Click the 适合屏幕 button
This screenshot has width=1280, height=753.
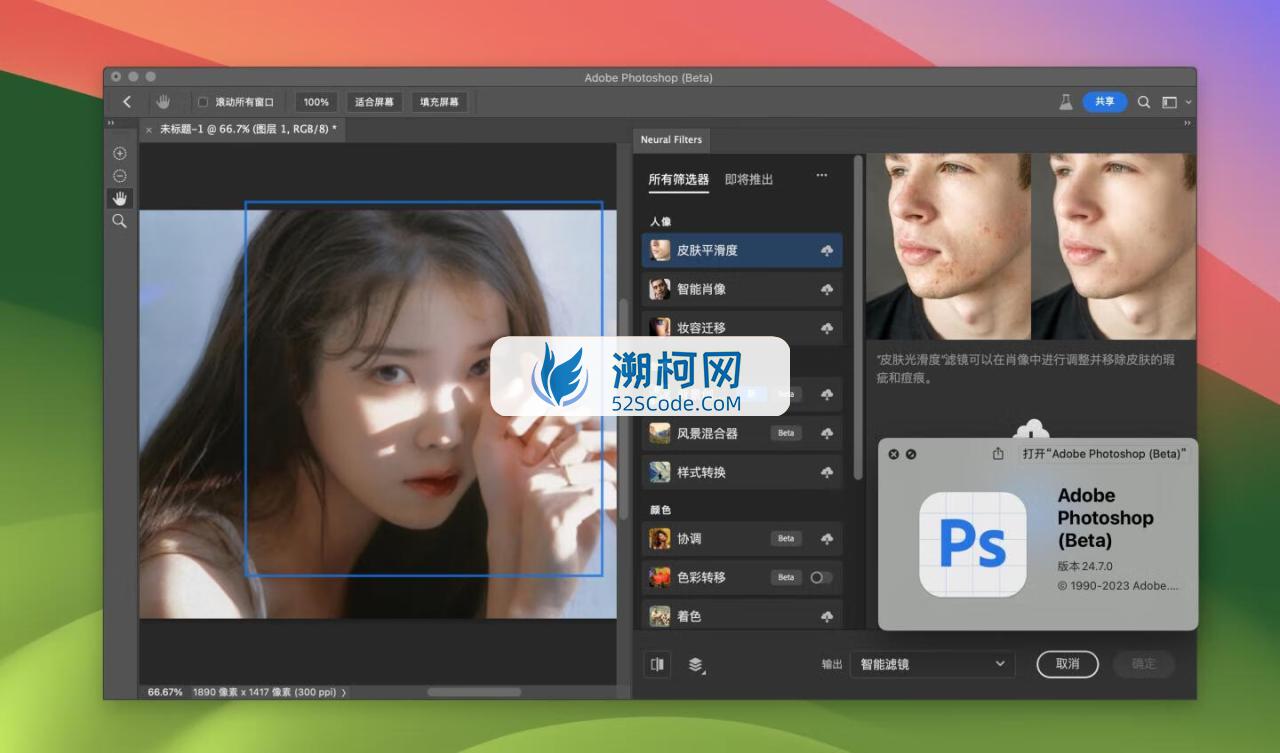tap(374, 102)
